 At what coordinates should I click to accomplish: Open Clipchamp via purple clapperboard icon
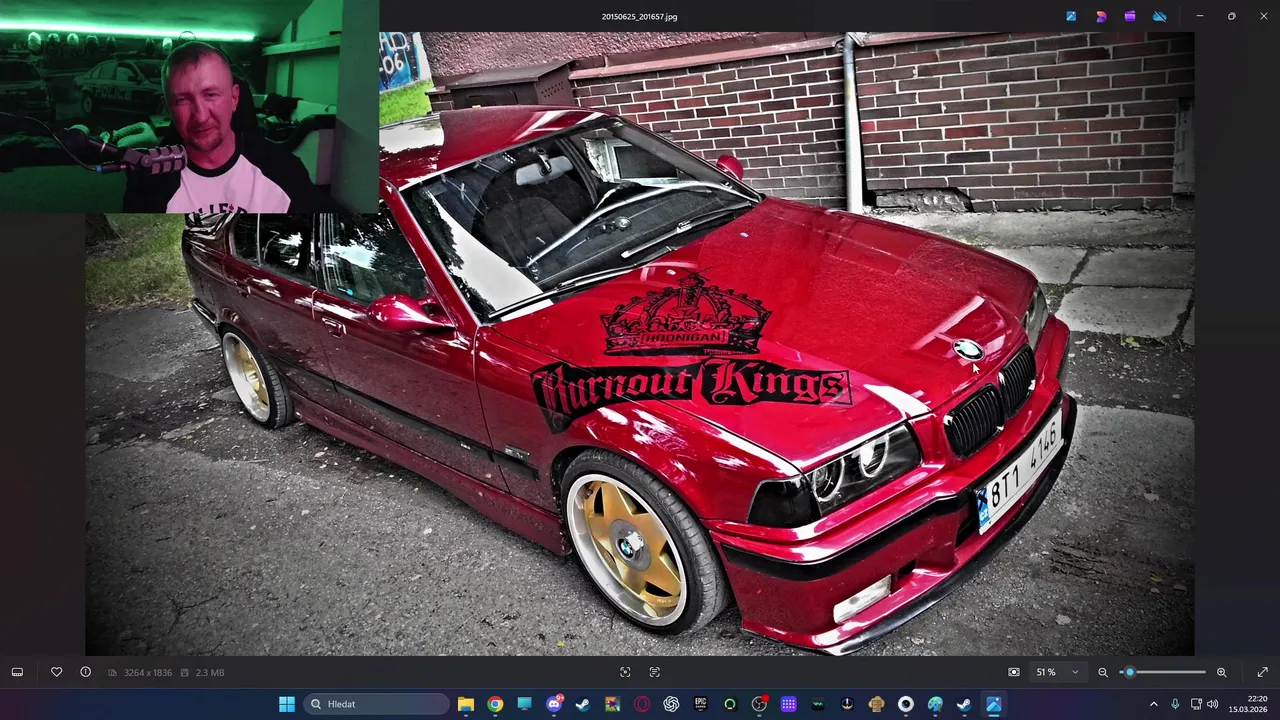point(1130,16)
